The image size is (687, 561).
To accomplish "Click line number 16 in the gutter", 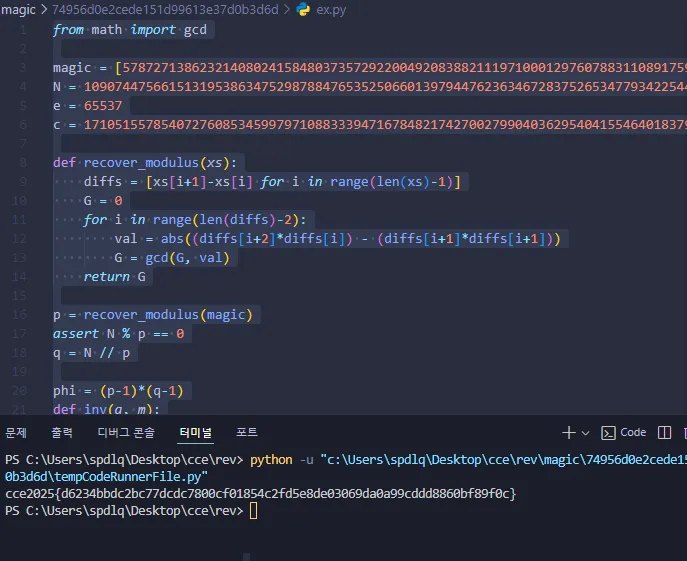I will 19,315.
